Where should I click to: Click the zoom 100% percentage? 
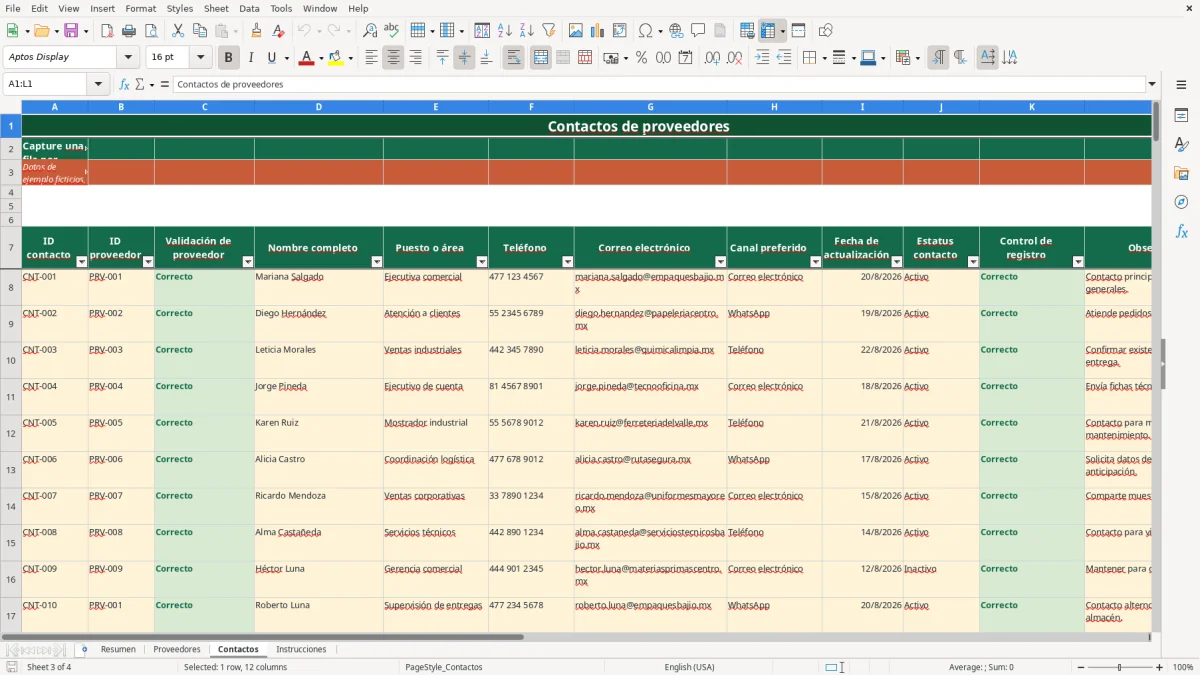pyautogui.click(x=1183, y=667)
